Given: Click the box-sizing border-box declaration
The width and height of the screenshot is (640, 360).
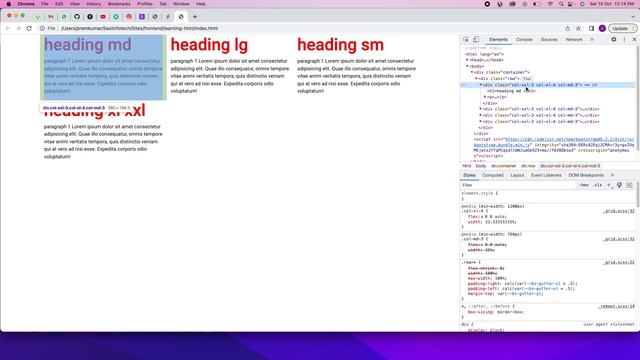Looking at the screenshot, I should [x=496, y=312].
